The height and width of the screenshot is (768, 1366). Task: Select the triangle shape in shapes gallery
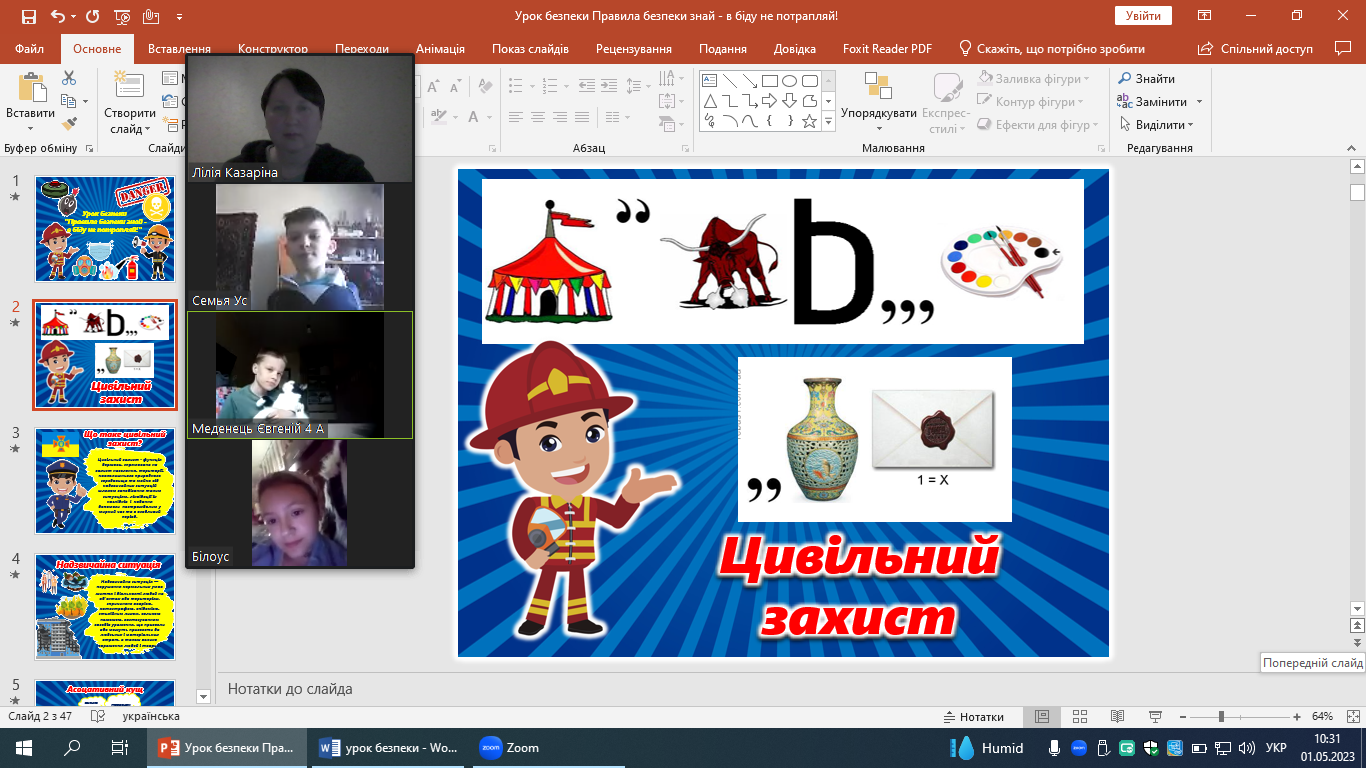point(710,101)
